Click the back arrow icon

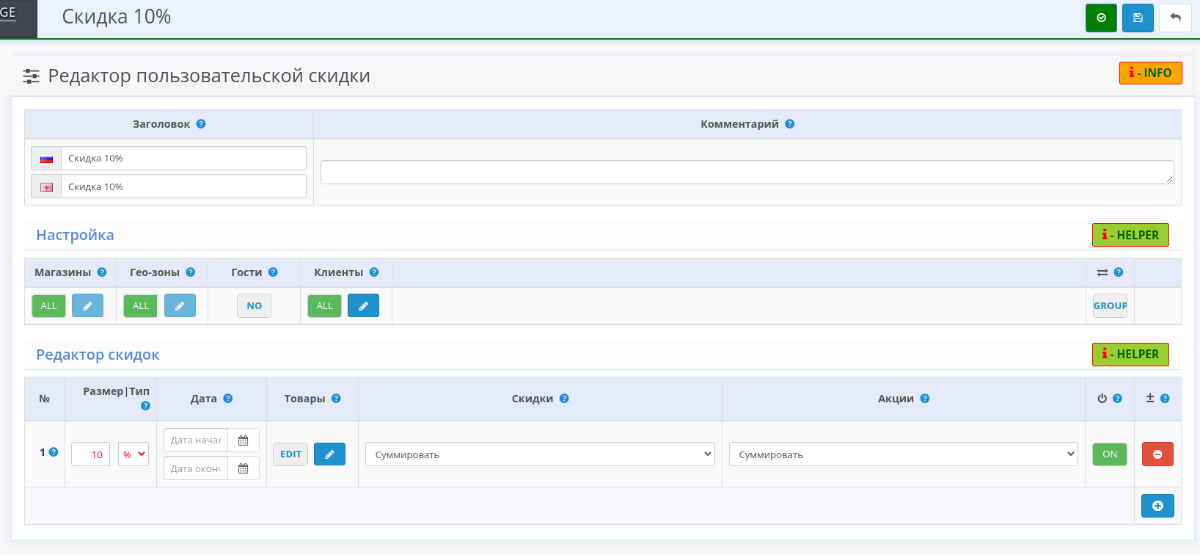(x=1175, y=18)
